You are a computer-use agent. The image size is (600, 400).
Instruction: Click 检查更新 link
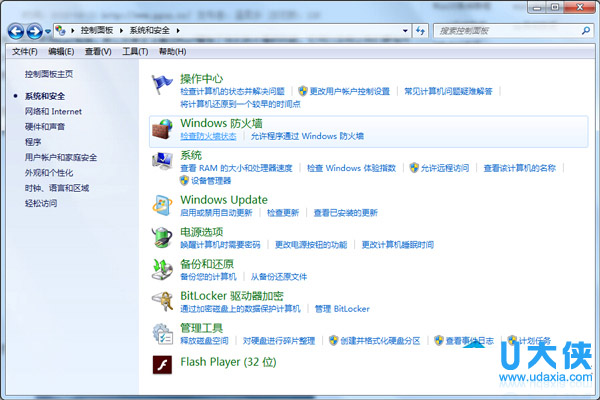[283, 213]
